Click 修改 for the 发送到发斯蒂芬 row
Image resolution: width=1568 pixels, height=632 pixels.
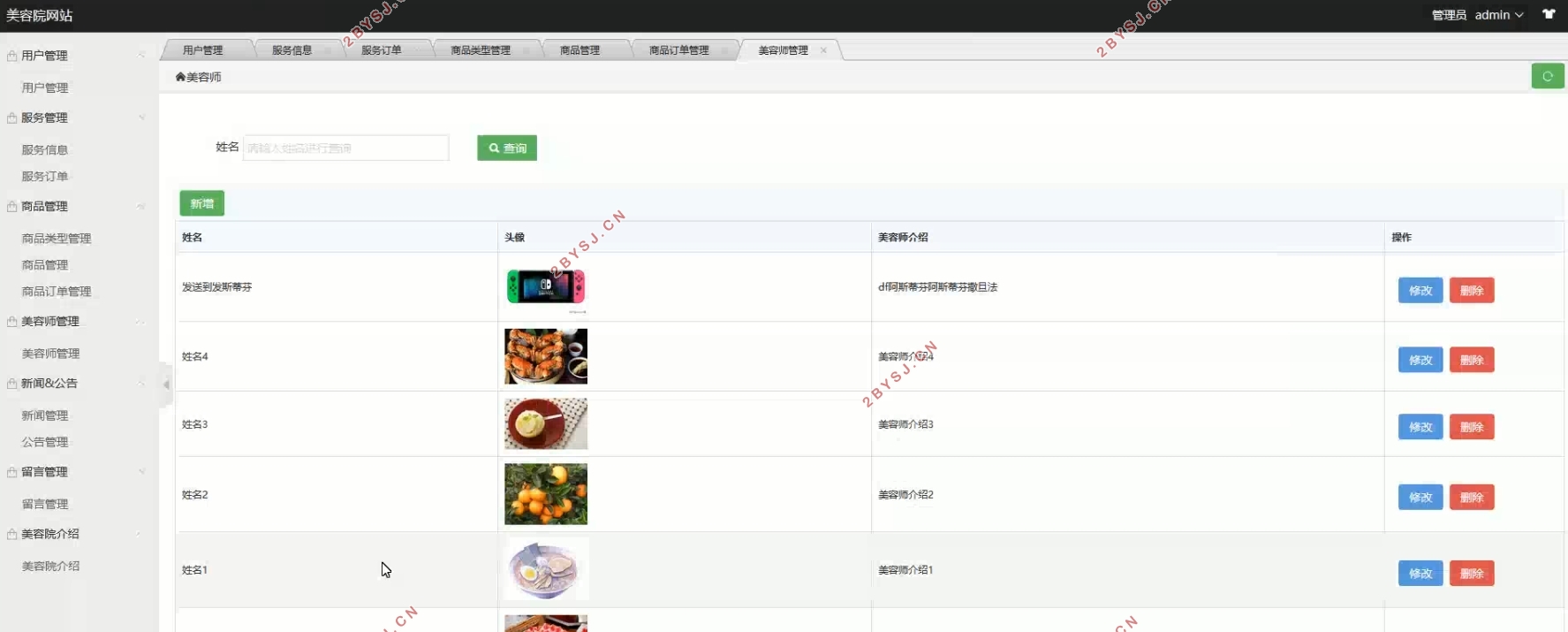(1420, 290)
